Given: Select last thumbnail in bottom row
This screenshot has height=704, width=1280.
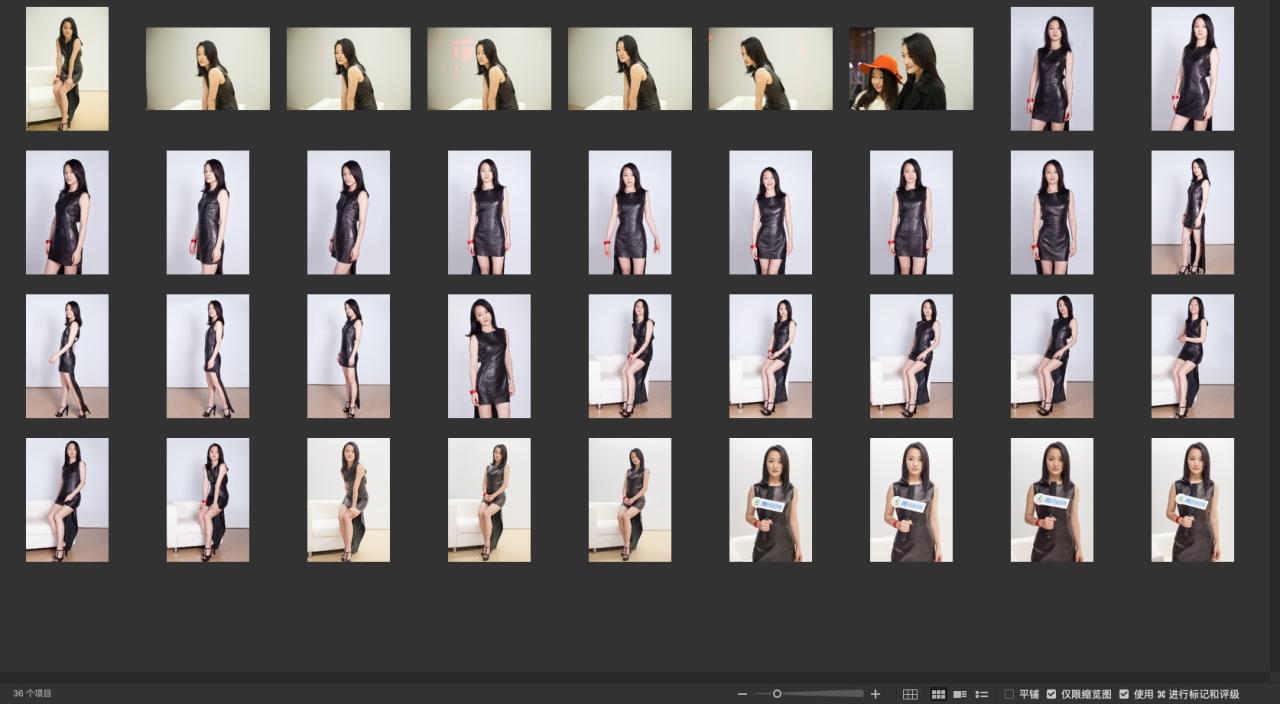Looking at the screenshot, I should (x=1192, y=500).
